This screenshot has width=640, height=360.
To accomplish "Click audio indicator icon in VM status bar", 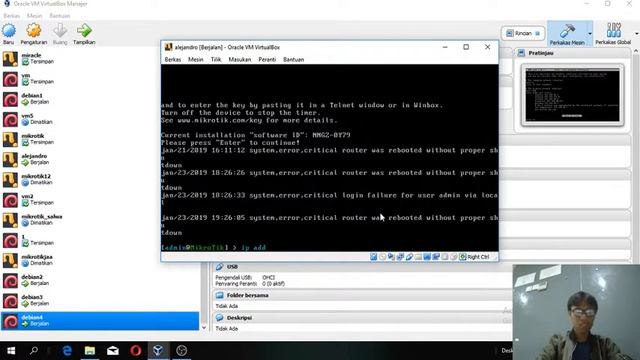I will pos(391,257).
